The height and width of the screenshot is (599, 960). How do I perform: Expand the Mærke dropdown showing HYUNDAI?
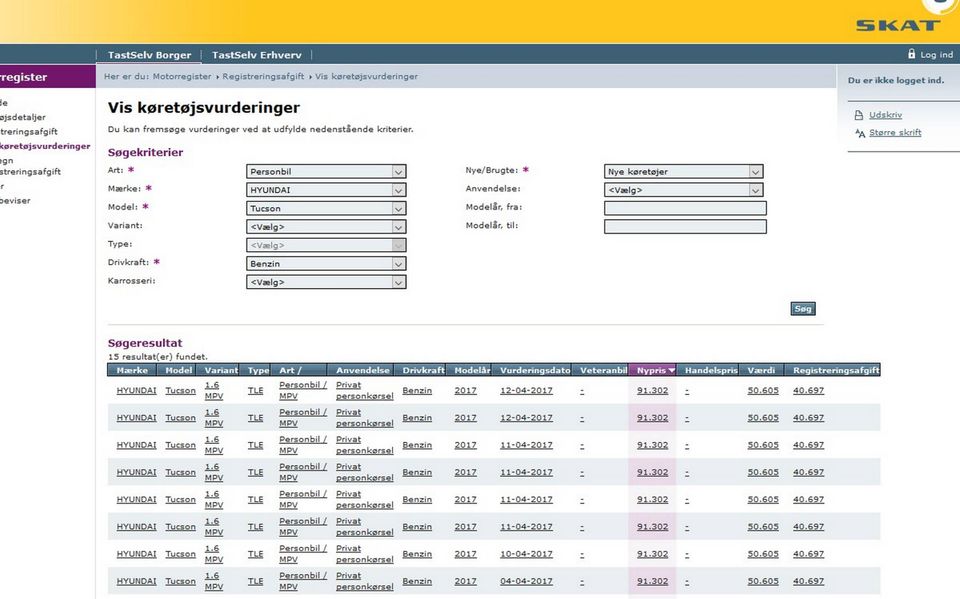pos(326,190)
